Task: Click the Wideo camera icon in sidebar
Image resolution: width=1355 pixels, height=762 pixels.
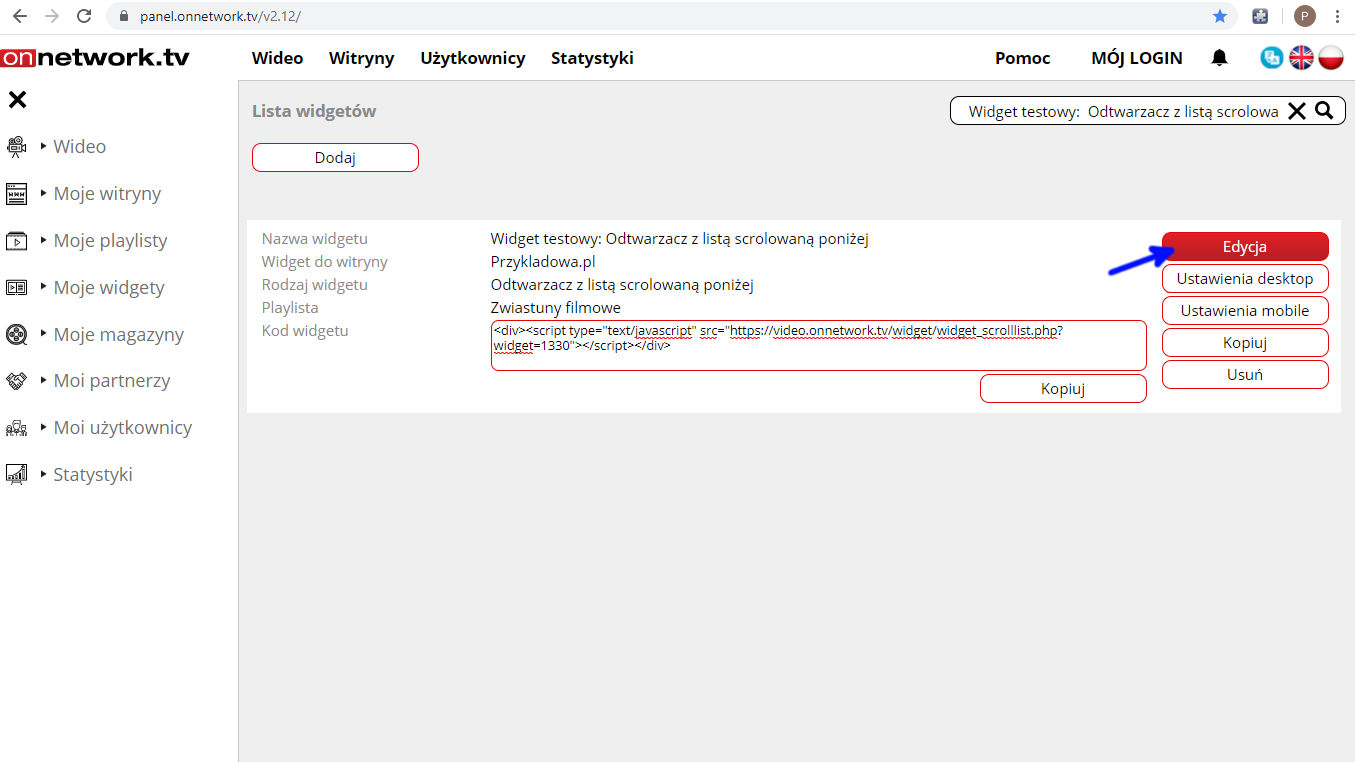Action: [16, 147]
